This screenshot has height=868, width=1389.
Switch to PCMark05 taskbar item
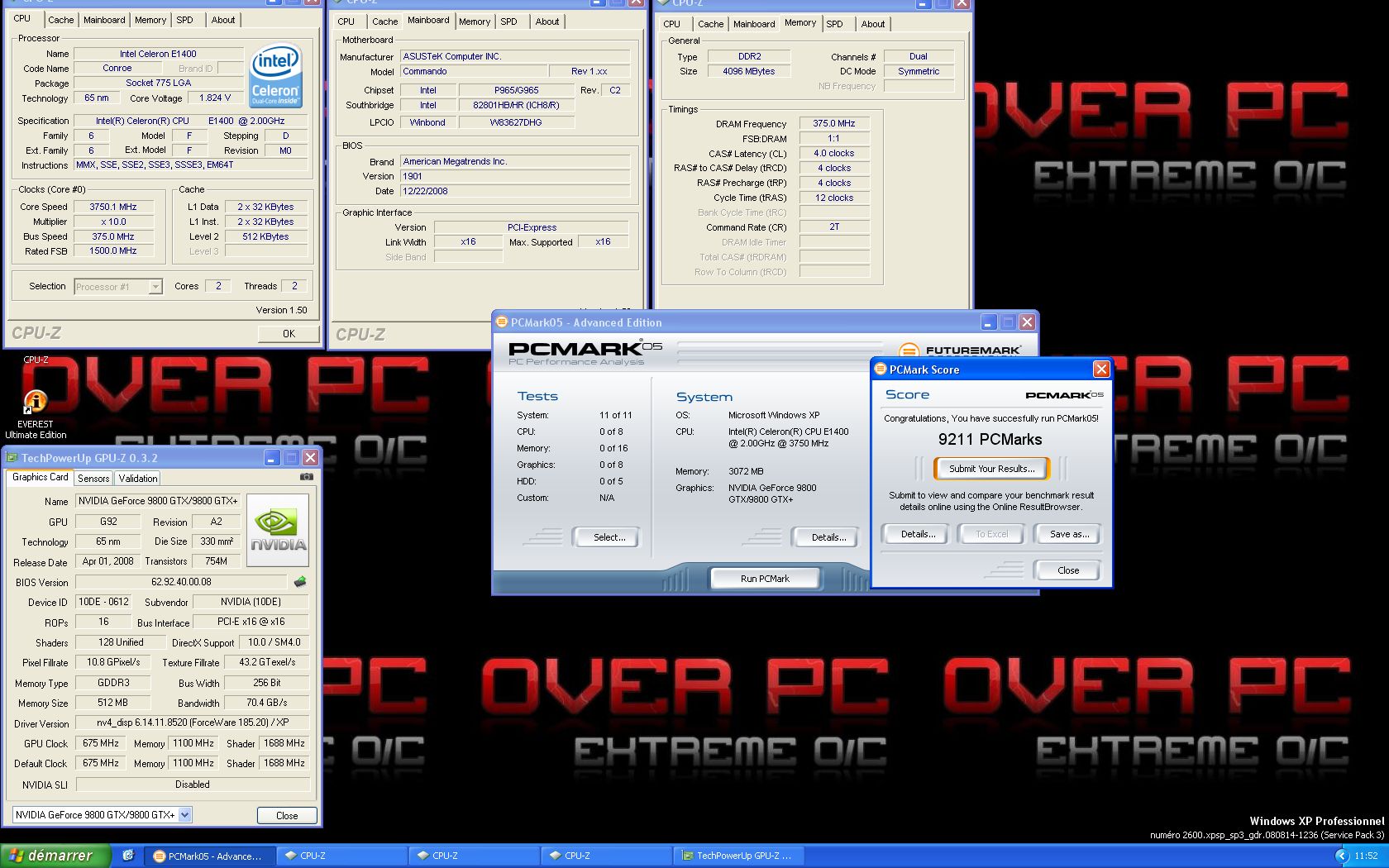tap(211, 856)
